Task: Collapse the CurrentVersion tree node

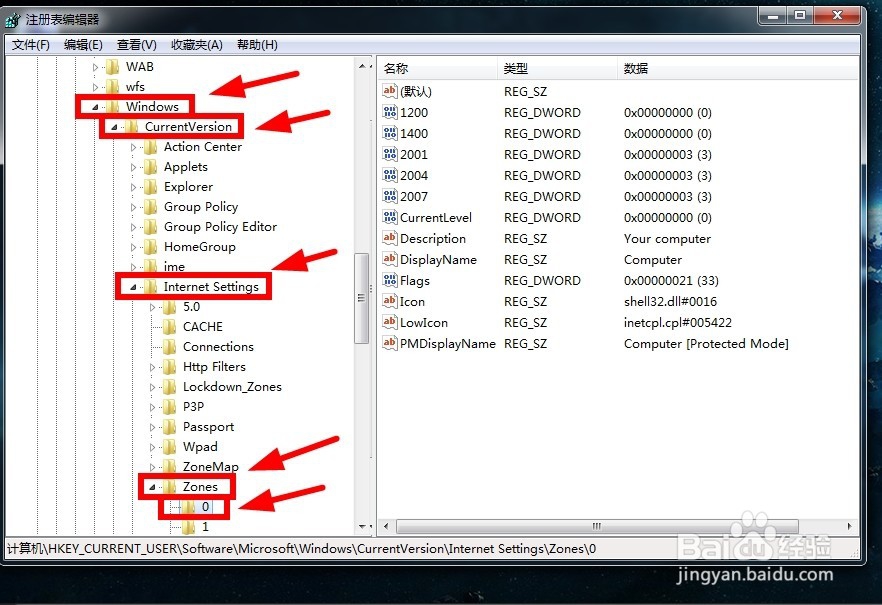Action: [114, 127]
